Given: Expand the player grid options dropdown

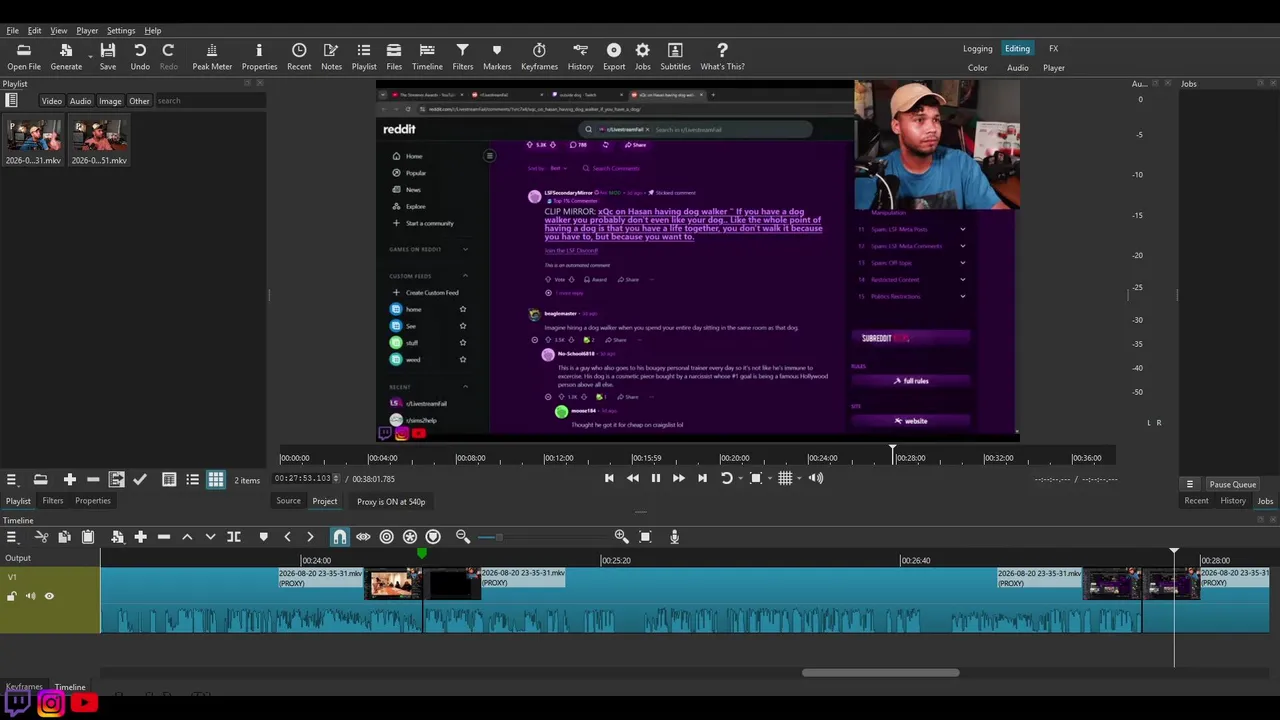Looking at the screenshot, I should [798, 478].
